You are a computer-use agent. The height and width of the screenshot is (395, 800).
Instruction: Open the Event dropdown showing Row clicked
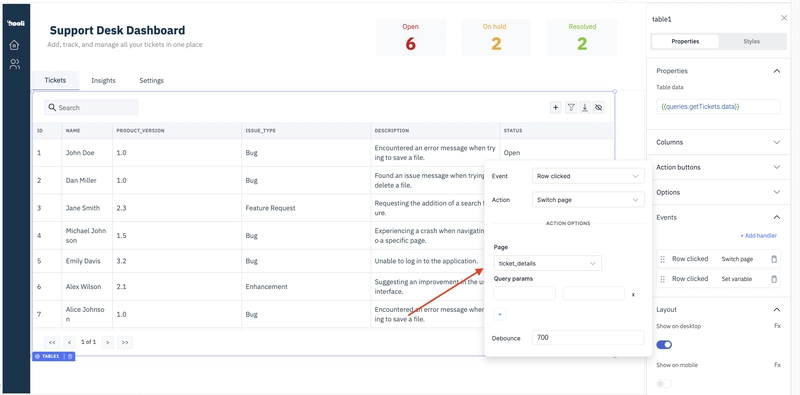588,176
